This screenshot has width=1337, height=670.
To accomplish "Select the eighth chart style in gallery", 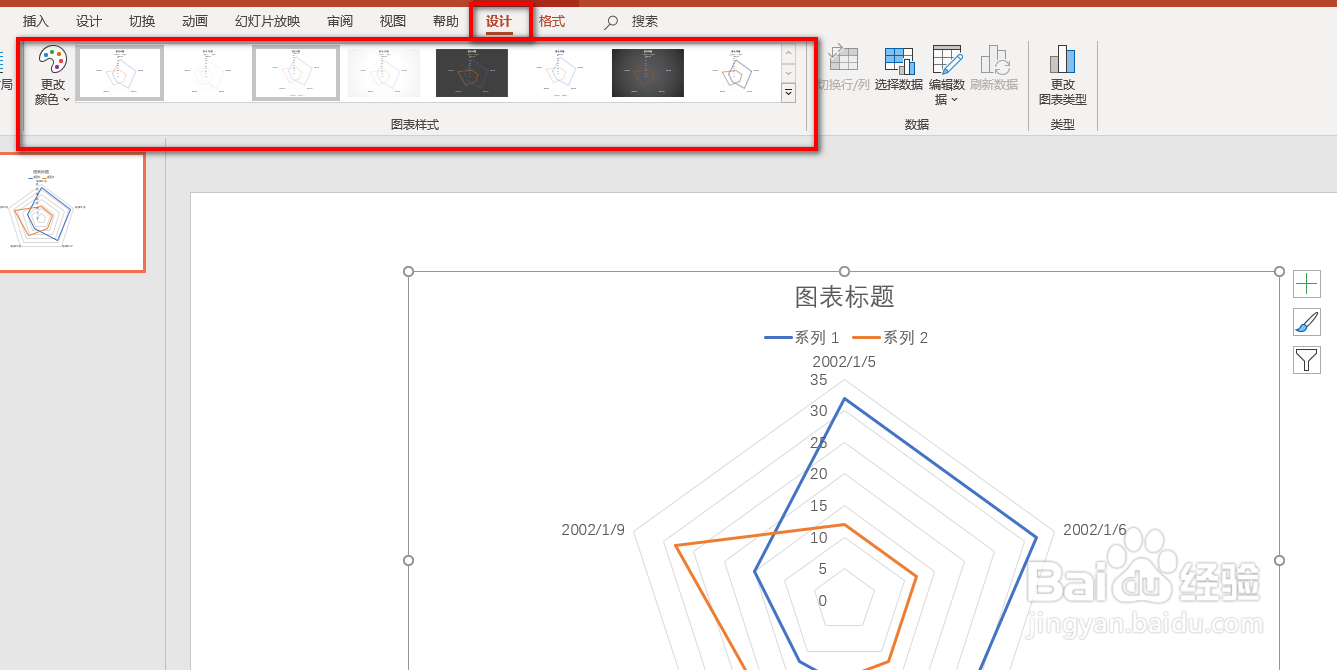I will 736,73.
